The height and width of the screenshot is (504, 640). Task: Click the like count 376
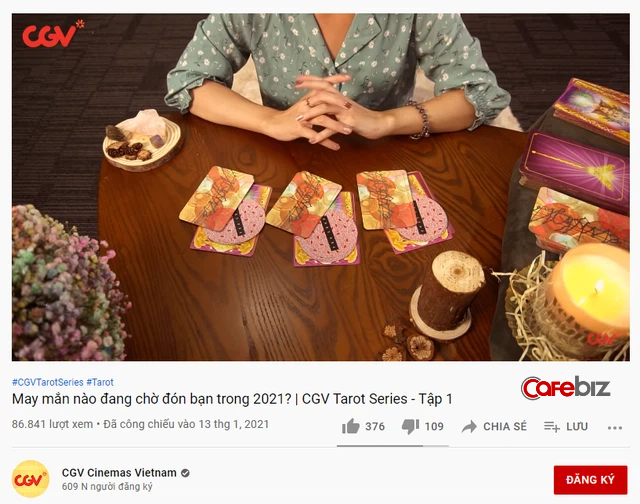pyautogui.click(x=375, y=427)
